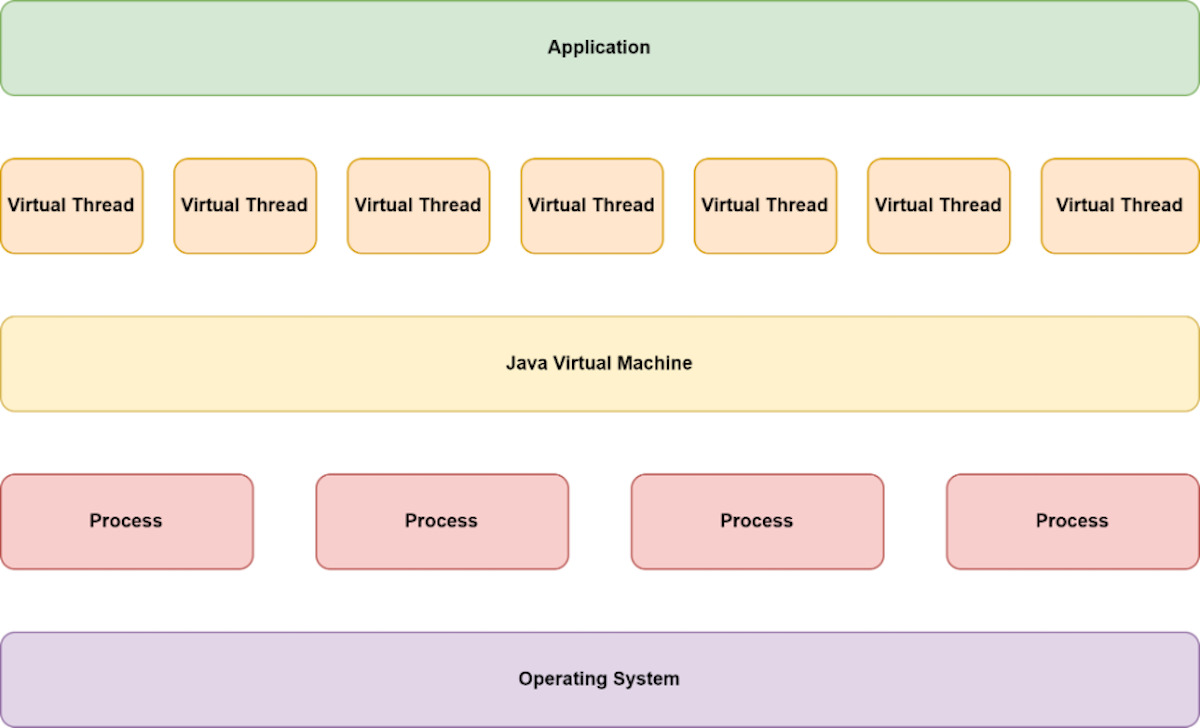This screenshot has width=1200, height=728.
Task: Select the Java Virtual Machine label text
Action: click(x=598, y=363)
